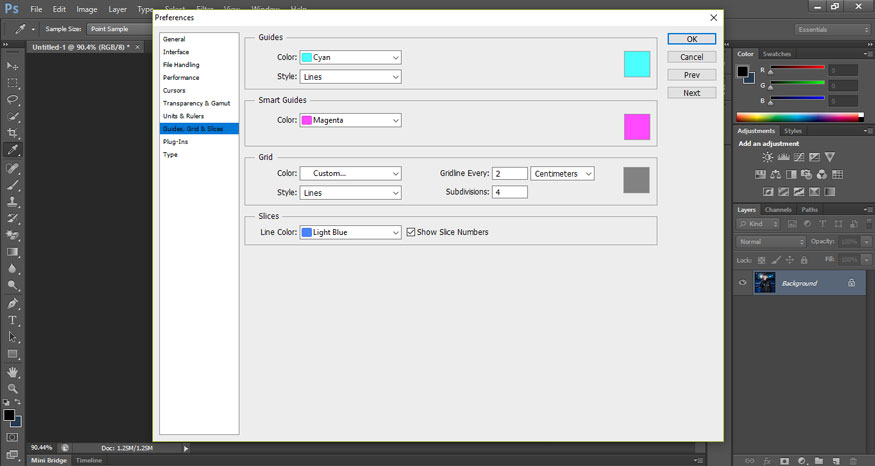The image size is (875, 466).
Task: Select the Crop tool in the toolbar
Action: [x=13, y=133]
